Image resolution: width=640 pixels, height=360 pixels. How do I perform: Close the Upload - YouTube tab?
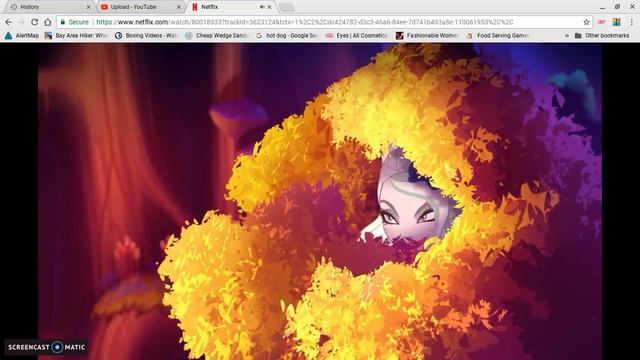pos(179,7)
